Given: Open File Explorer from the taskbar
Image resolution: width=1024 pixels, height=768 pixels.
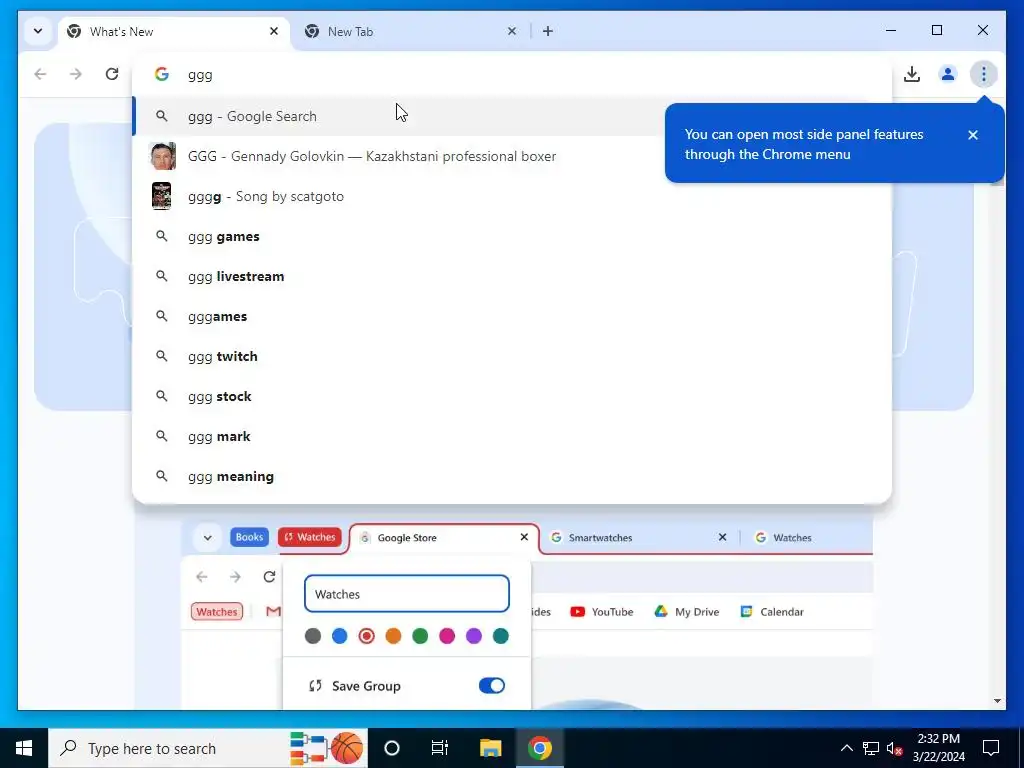Looking at the screenshot, I should pyautogui.click(x=490, y=748).
